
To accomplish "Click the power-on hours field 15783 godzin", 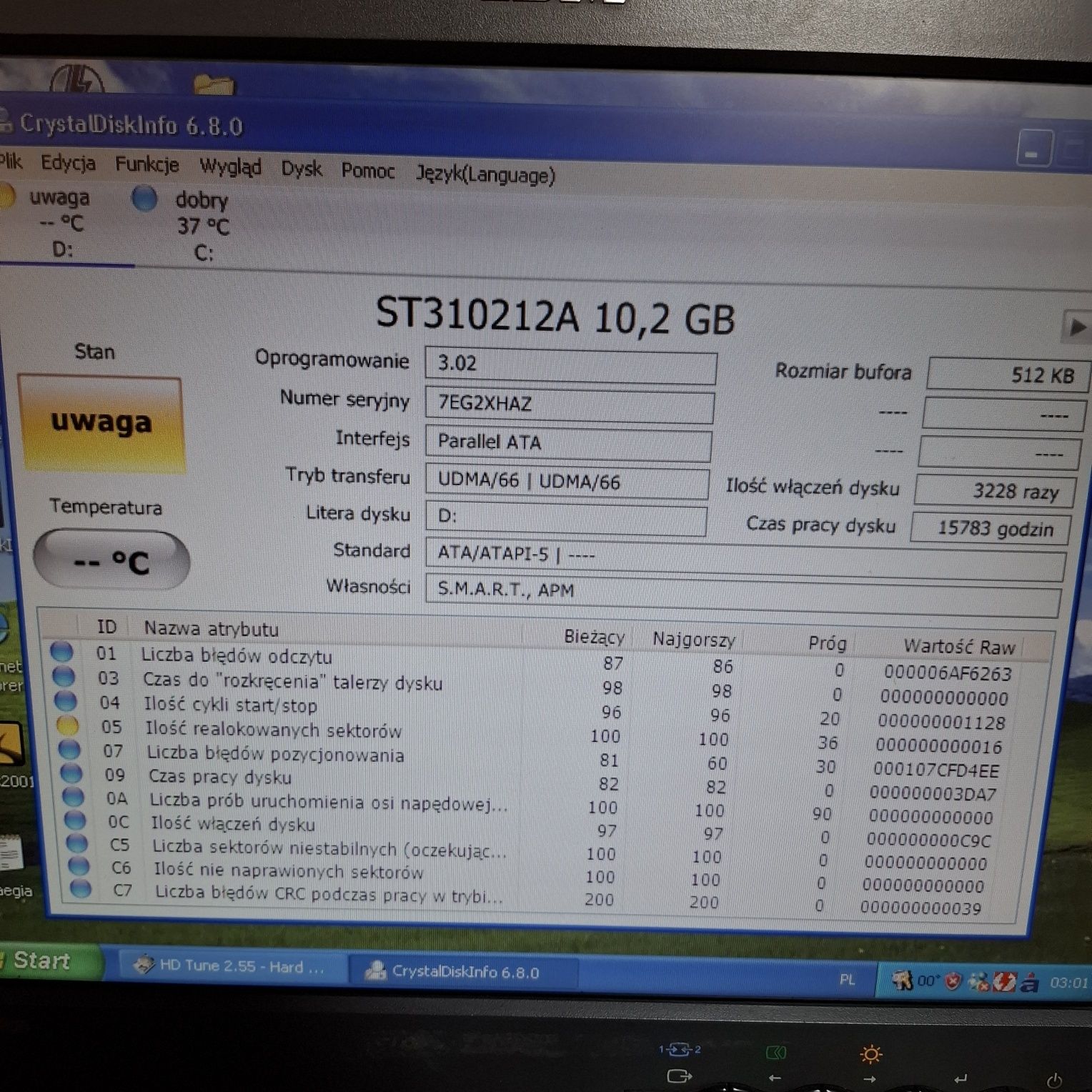I will click(991, 529).
